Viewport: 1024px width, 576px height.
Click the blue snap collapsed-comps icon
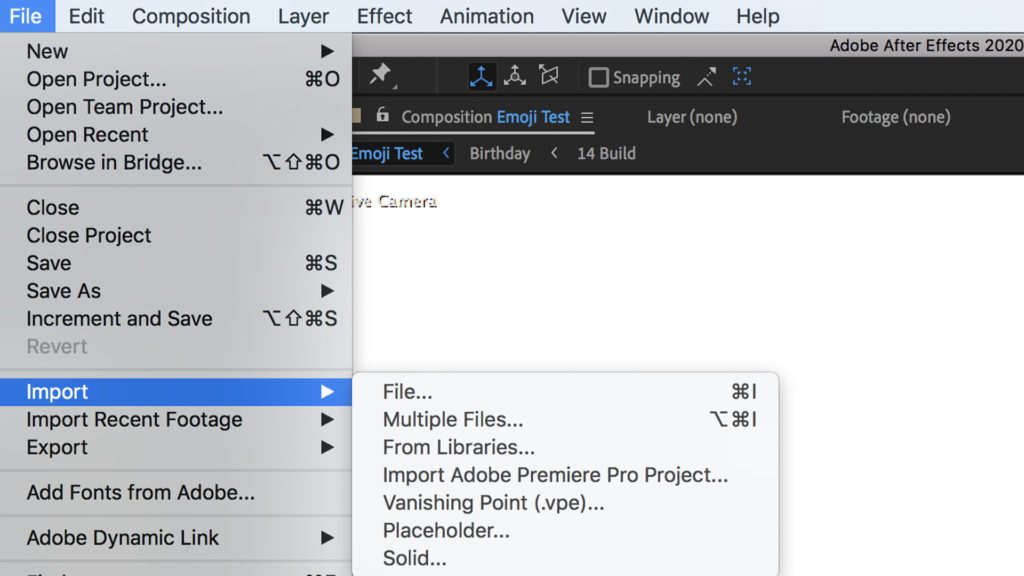[742, 77]
